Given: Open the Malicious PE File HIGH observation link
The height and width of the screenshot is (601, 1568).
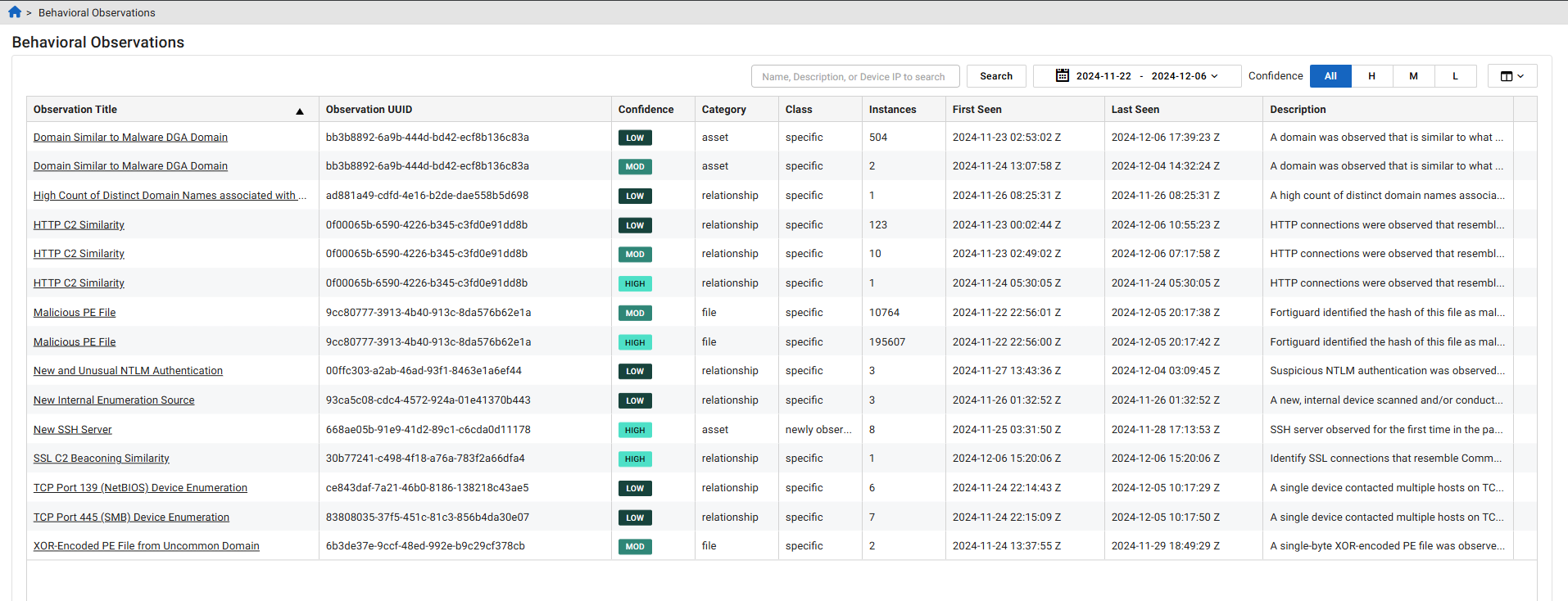Looking at the screenshot, I should 75,342.
